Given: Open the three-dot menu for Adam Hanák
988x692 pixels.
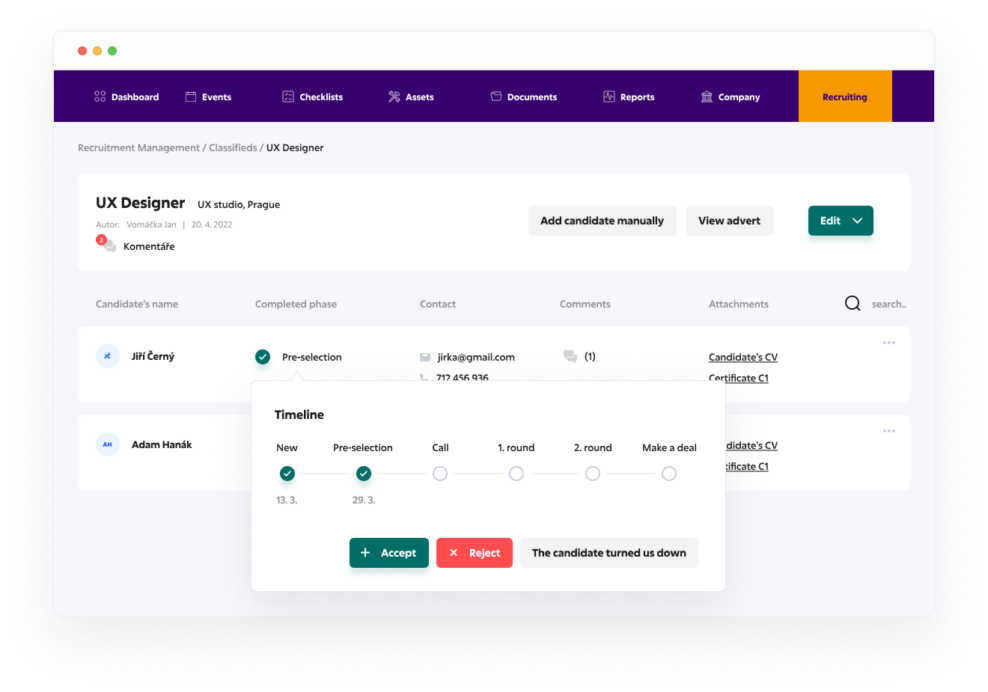Looking at the screenshot, I should tap(889, 431).
